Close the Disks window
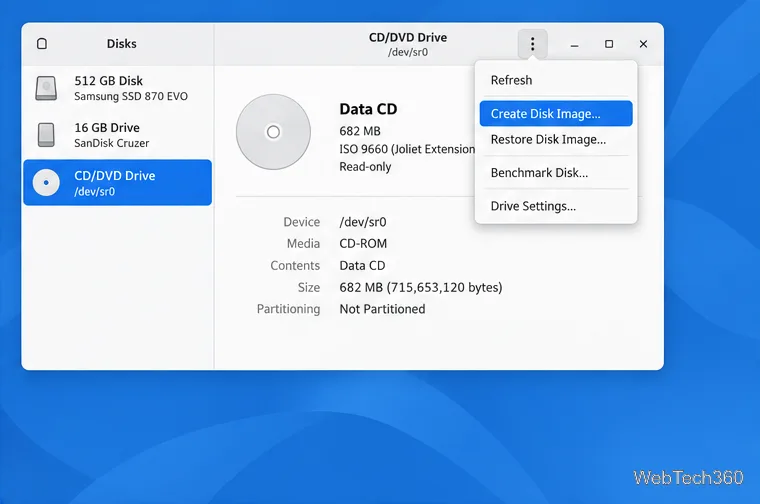This screenshot has width=760, height=504. [x=643, y=44]
